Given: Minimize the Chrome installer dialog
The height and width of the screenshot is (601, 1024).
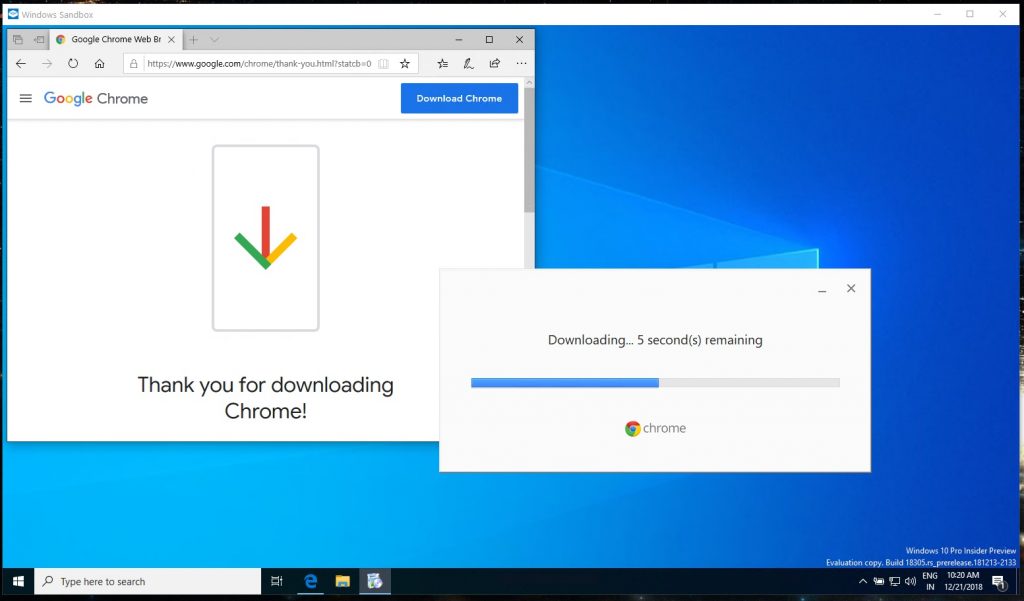Looking at the screenshot, I should [822, 289].
